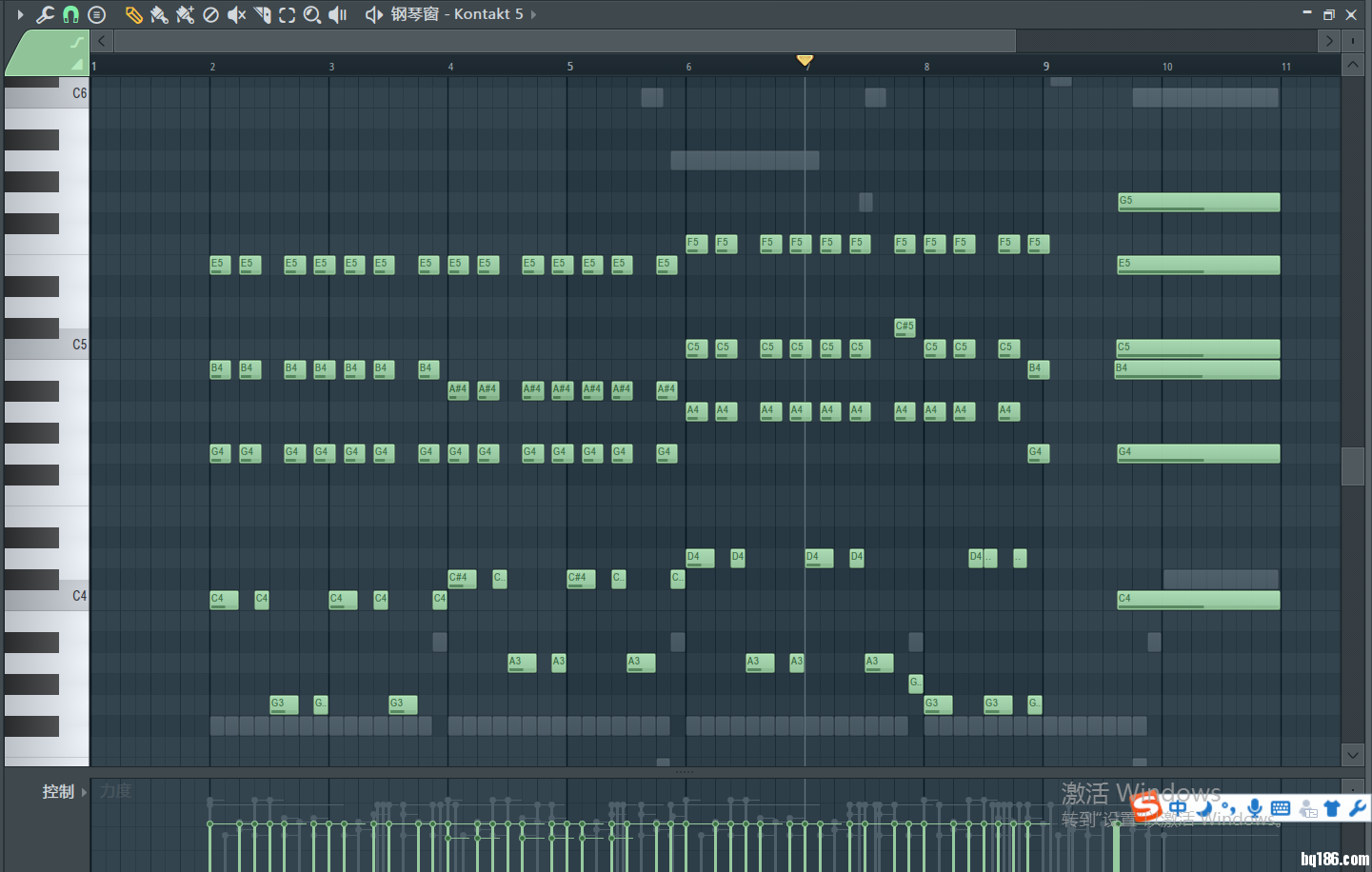Select the long E5 note at bar 10
1372x872 pixels.
pos(1199,265)
